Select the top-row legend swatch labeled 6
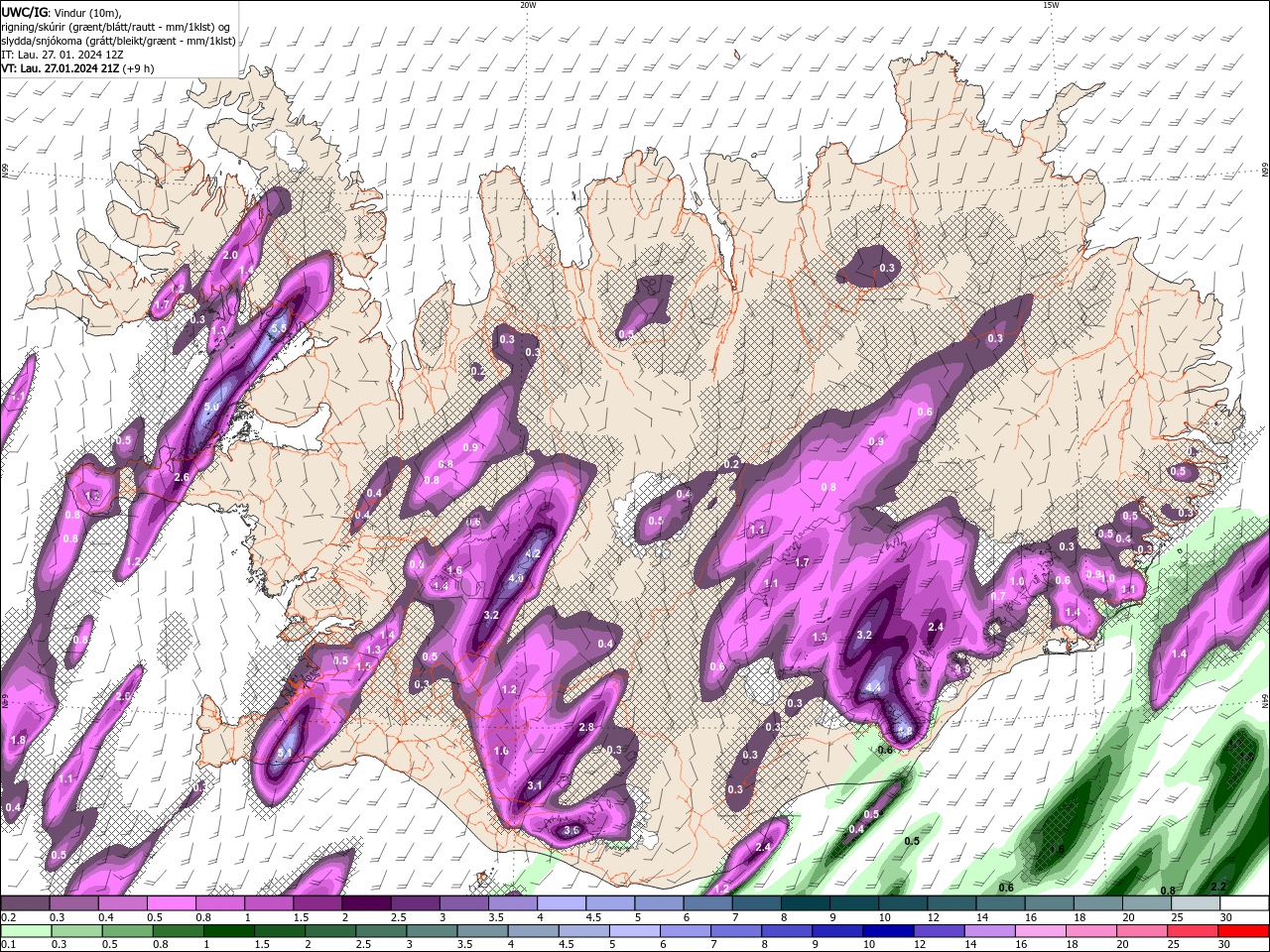1270x952 pixels. [x=707, y=903]
